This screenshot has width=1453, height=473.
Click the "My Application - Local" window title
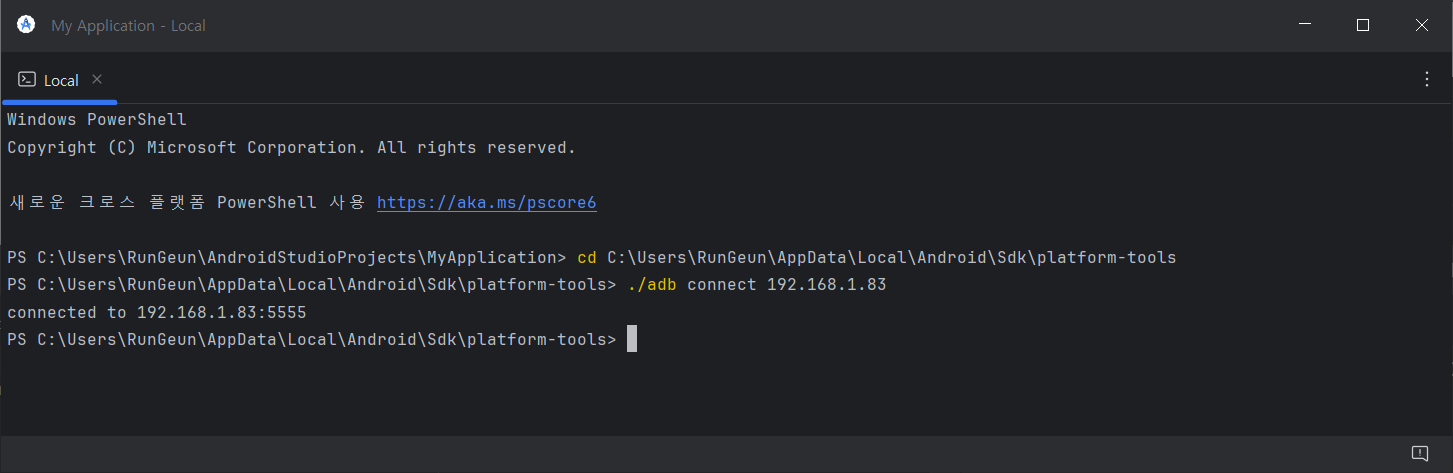tap(128, 26)
